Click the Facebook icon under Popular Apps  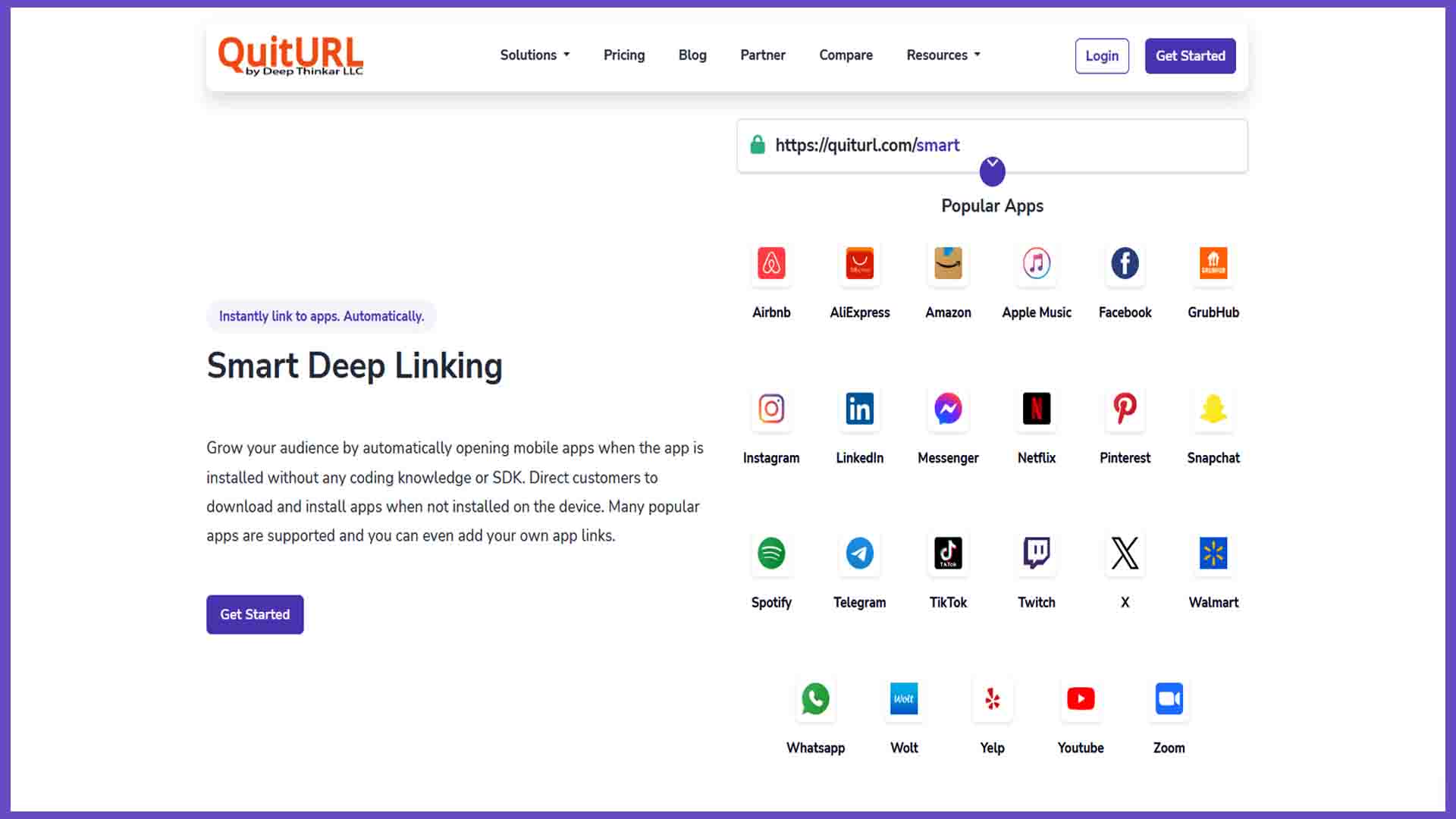click(1125, 264)
